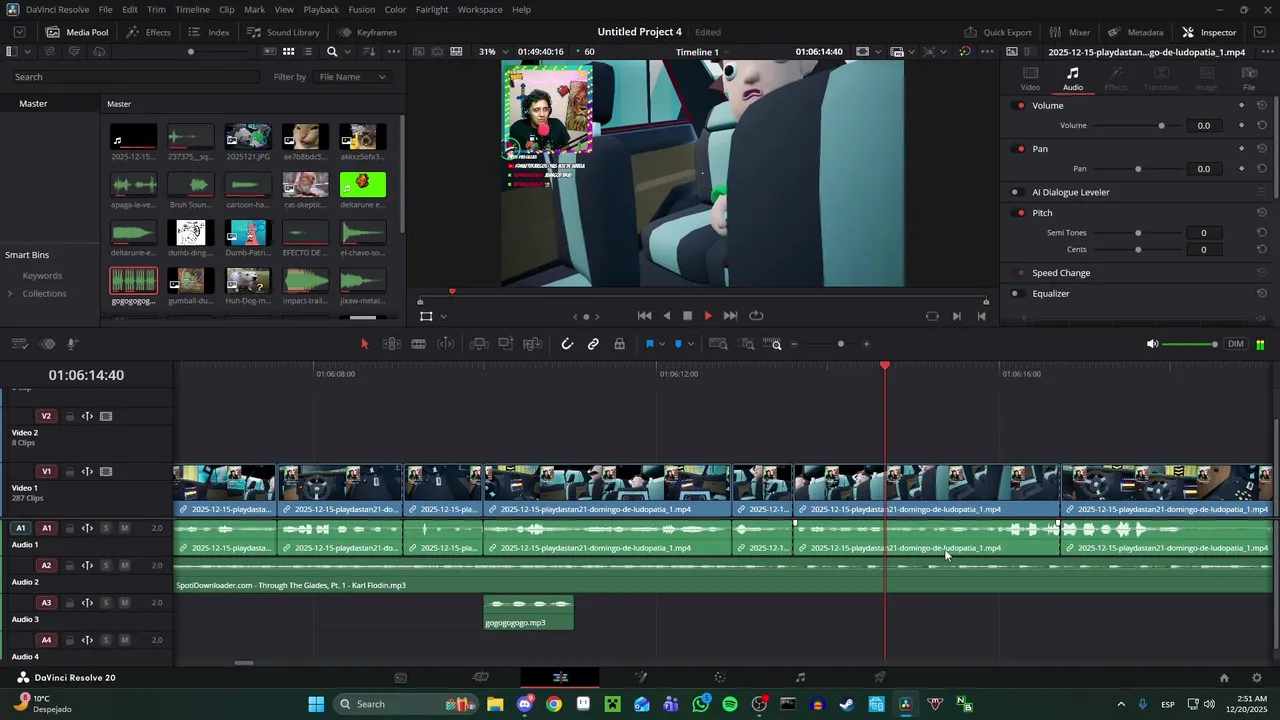Toggle the Position Lock padlock icon
The image size is (1280, 720).
(x=619, y=344)
